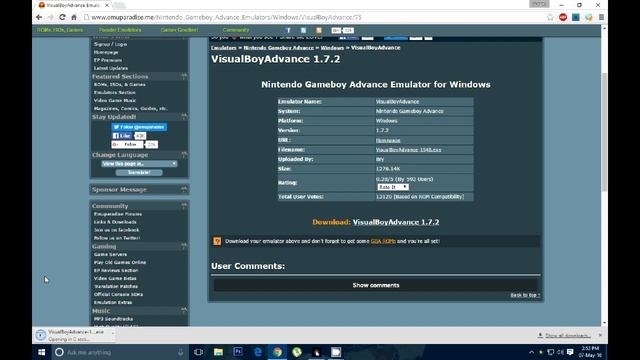
Task: Open the Nintendo Gameboy Advance breadcrumb link
Action: [279, 48]
